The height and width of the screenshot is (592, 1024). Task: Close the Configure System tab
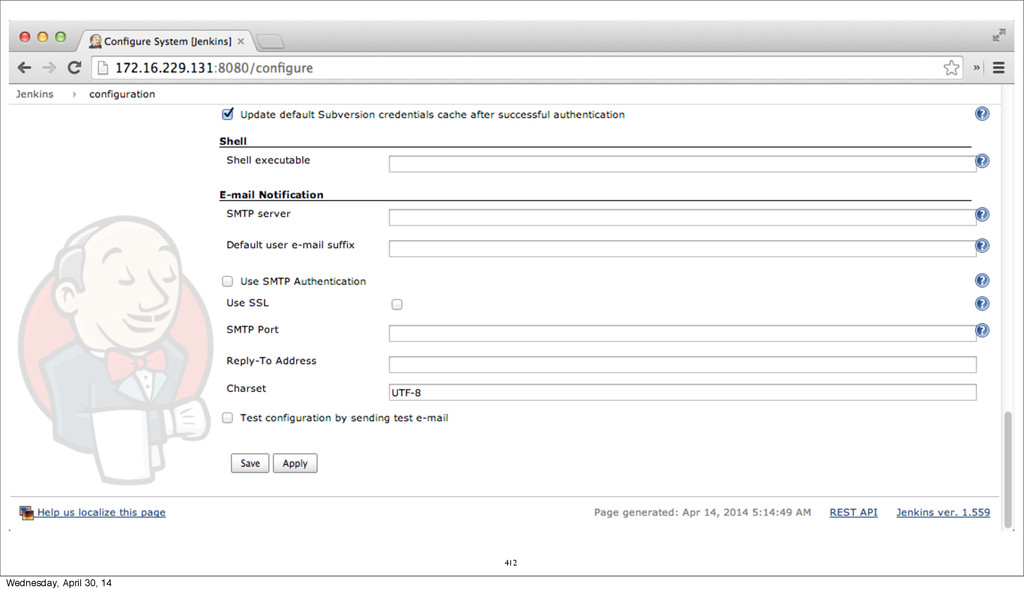tap(241, 41)
